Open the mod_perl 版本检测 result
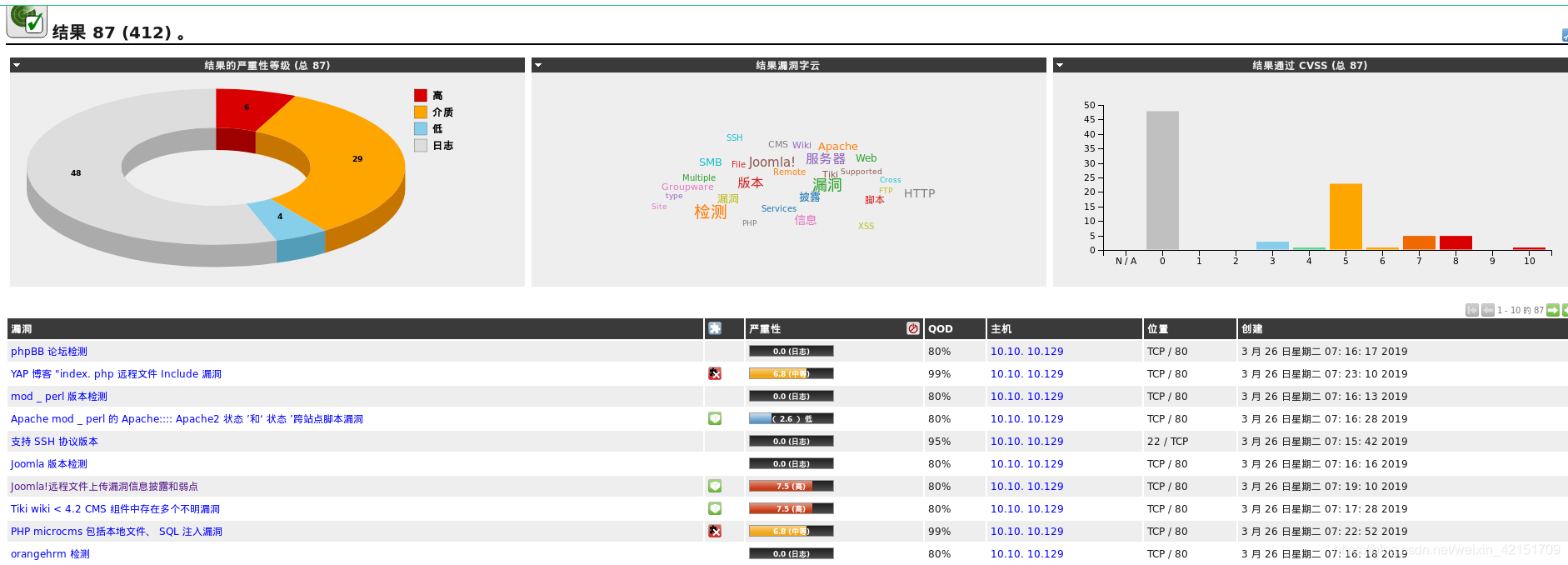The image size is (1568, 565). coord(59,397)
